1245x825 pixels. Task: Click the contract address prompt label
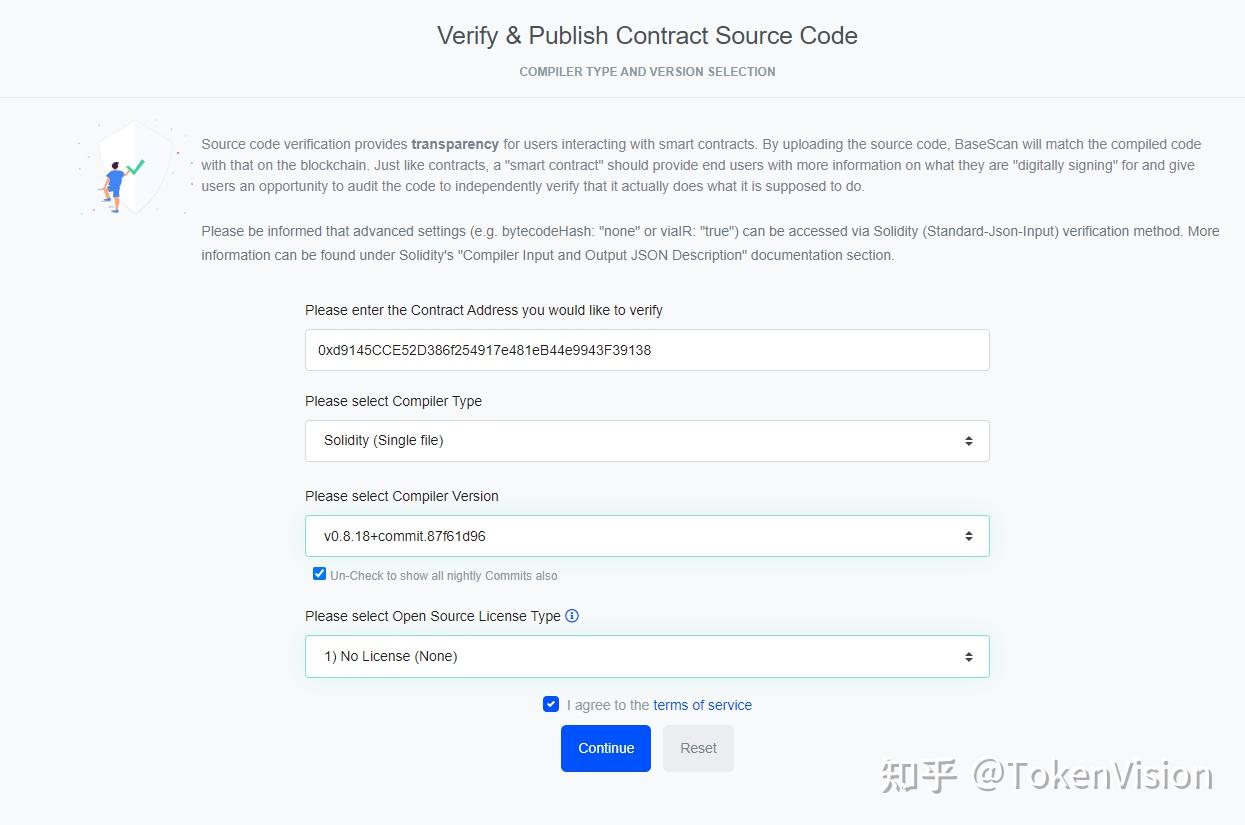tap(483, 310)
